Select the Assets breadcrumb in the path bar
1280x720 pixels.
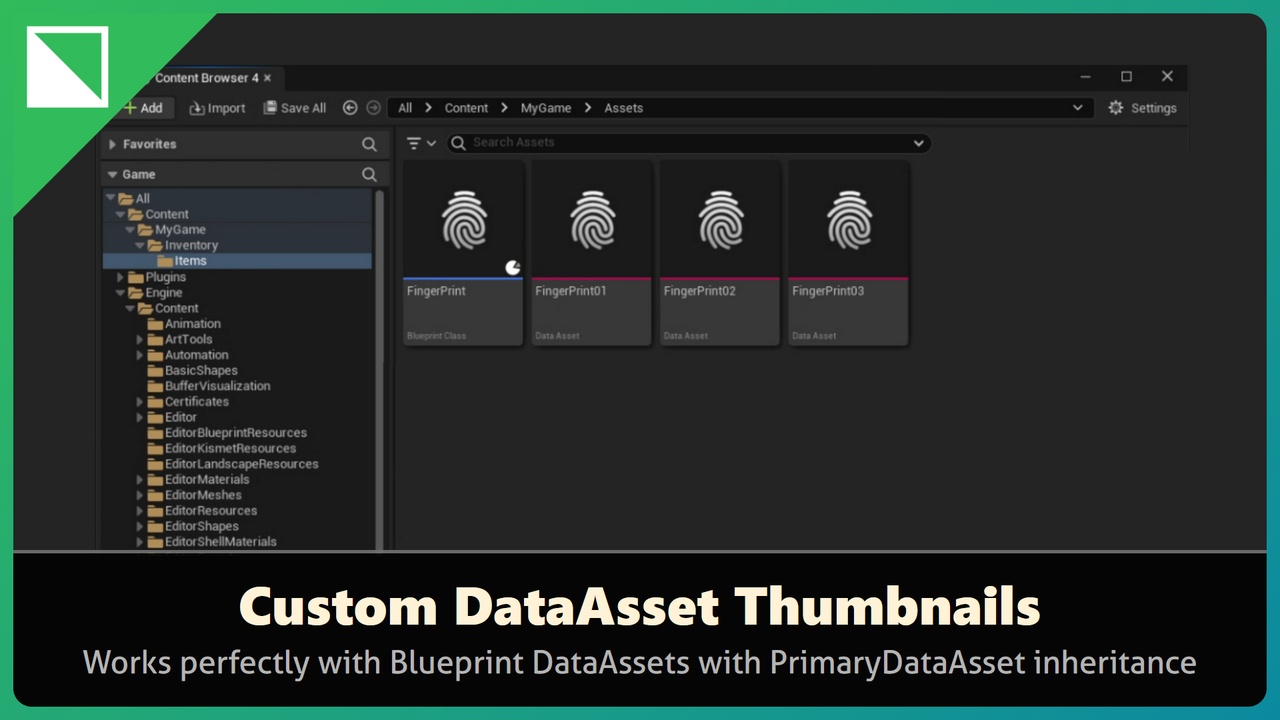pyautogui.click(x=624, y=108)
